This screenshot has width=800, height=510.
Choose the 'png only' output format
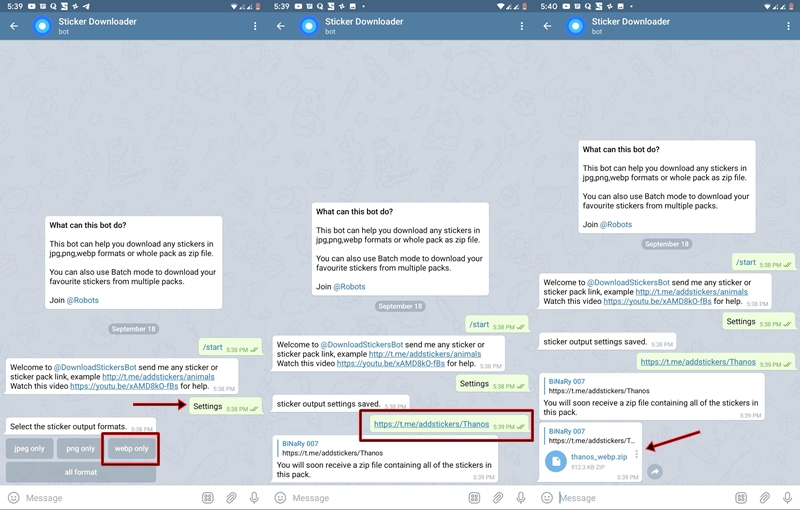click(81, 449)
